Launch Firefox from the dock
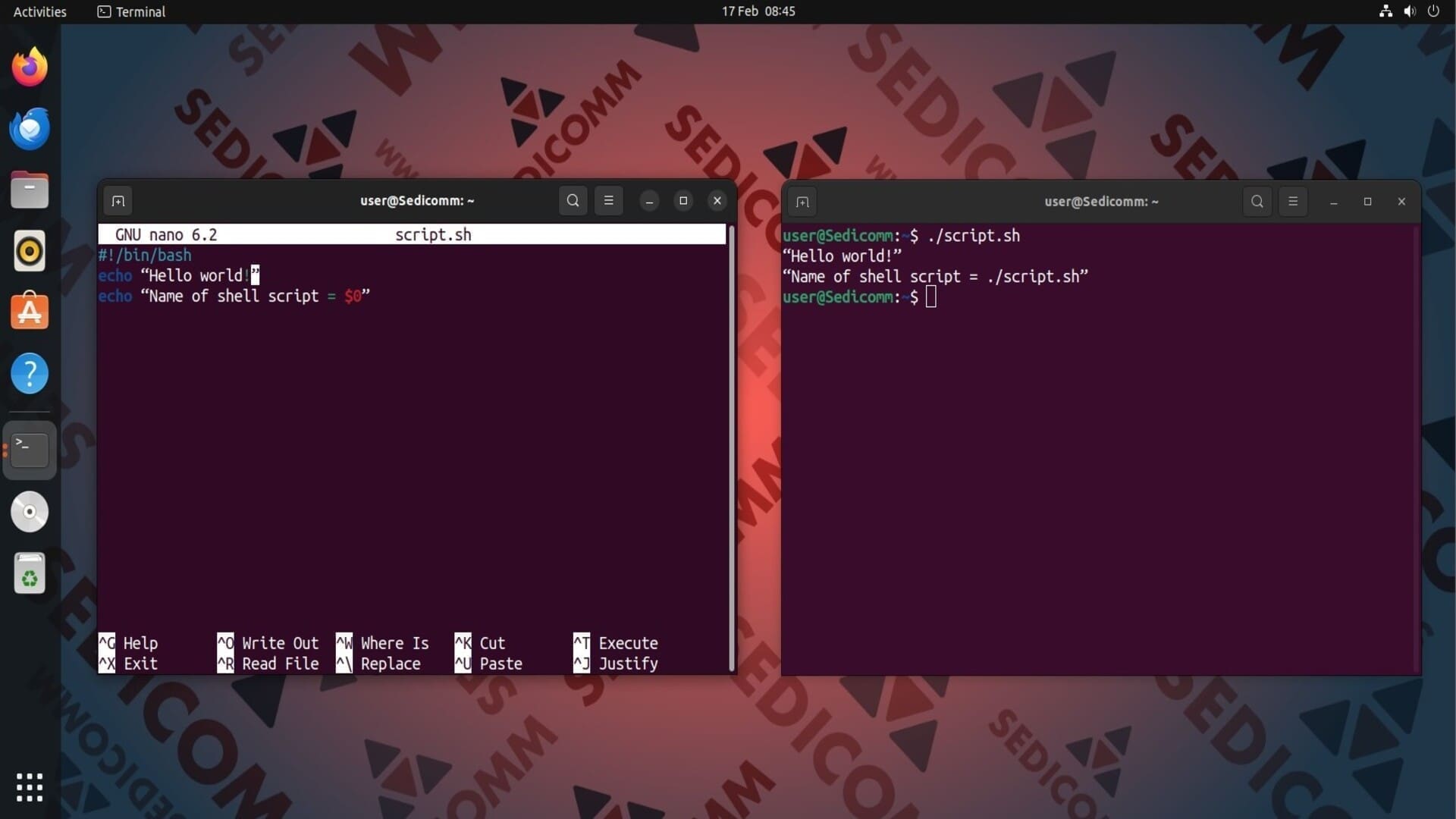 pos(30,67)
